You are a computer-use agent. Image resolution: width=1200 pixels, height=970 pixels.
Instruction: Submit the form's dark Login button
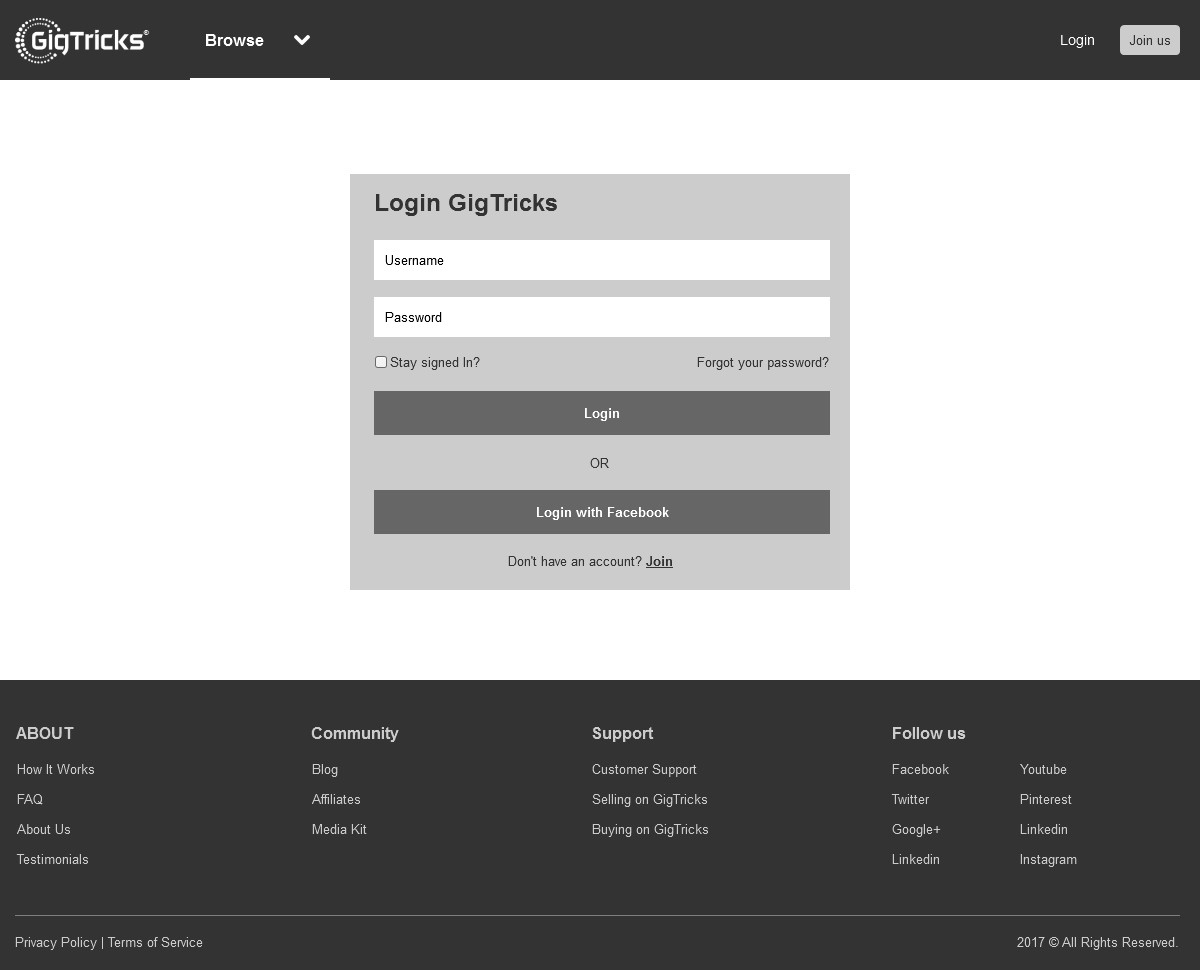(x=601, y=413)
